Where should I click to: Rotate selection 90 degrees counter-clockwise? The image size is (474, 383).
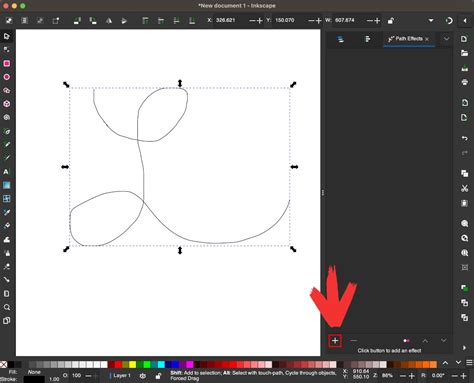pyautogui.click(x=77, y=21)
